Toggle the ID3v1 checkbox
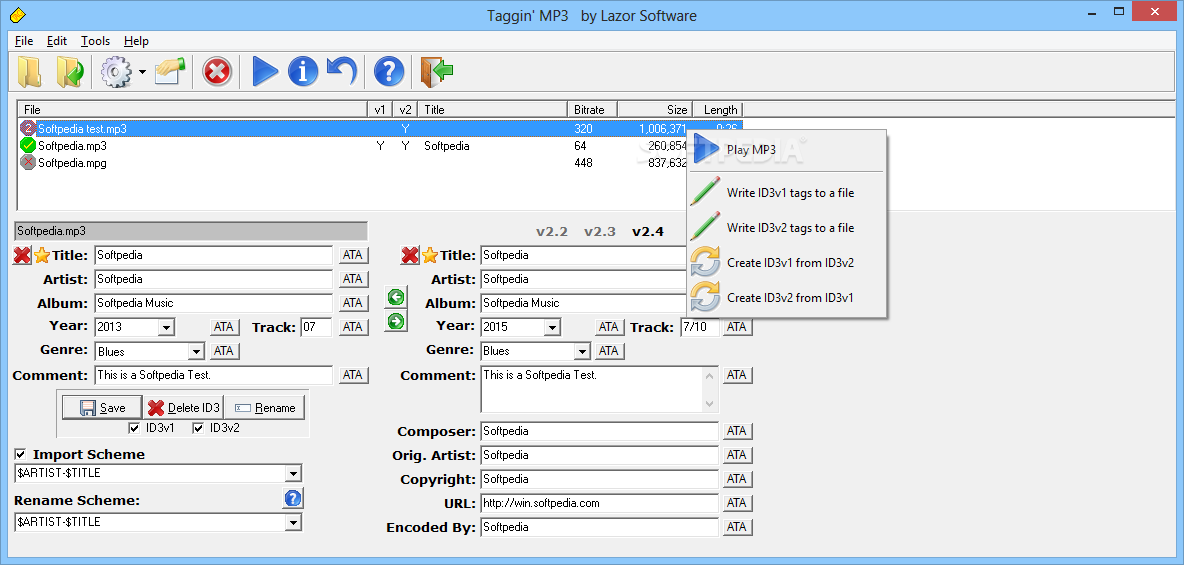This screenshot has width=1184, height=565. 134,428
